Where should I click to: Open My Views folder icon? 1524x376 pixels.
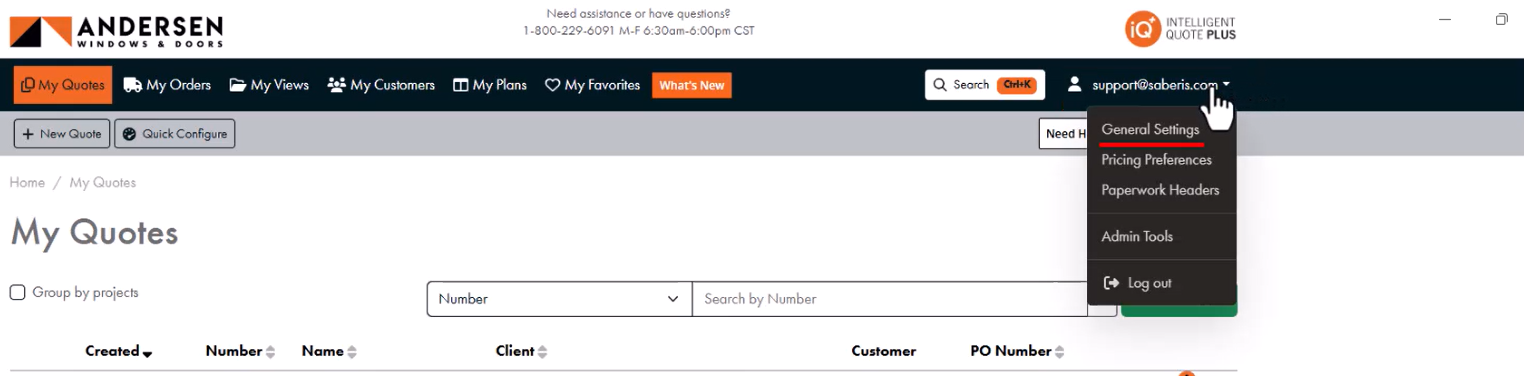pyautogui.click(x=238, y=85)
